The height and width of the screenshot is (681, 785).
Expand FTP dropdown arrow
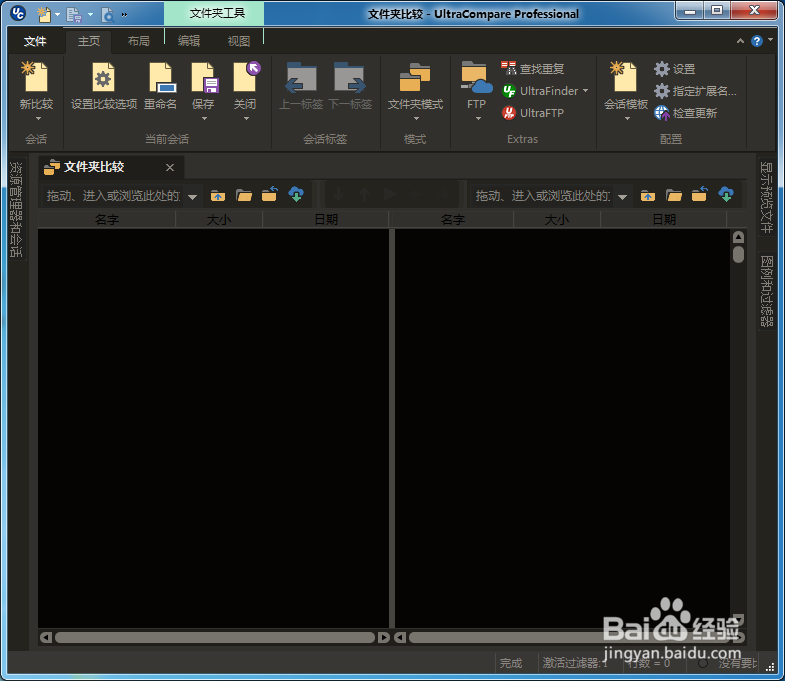click(478, 119)
